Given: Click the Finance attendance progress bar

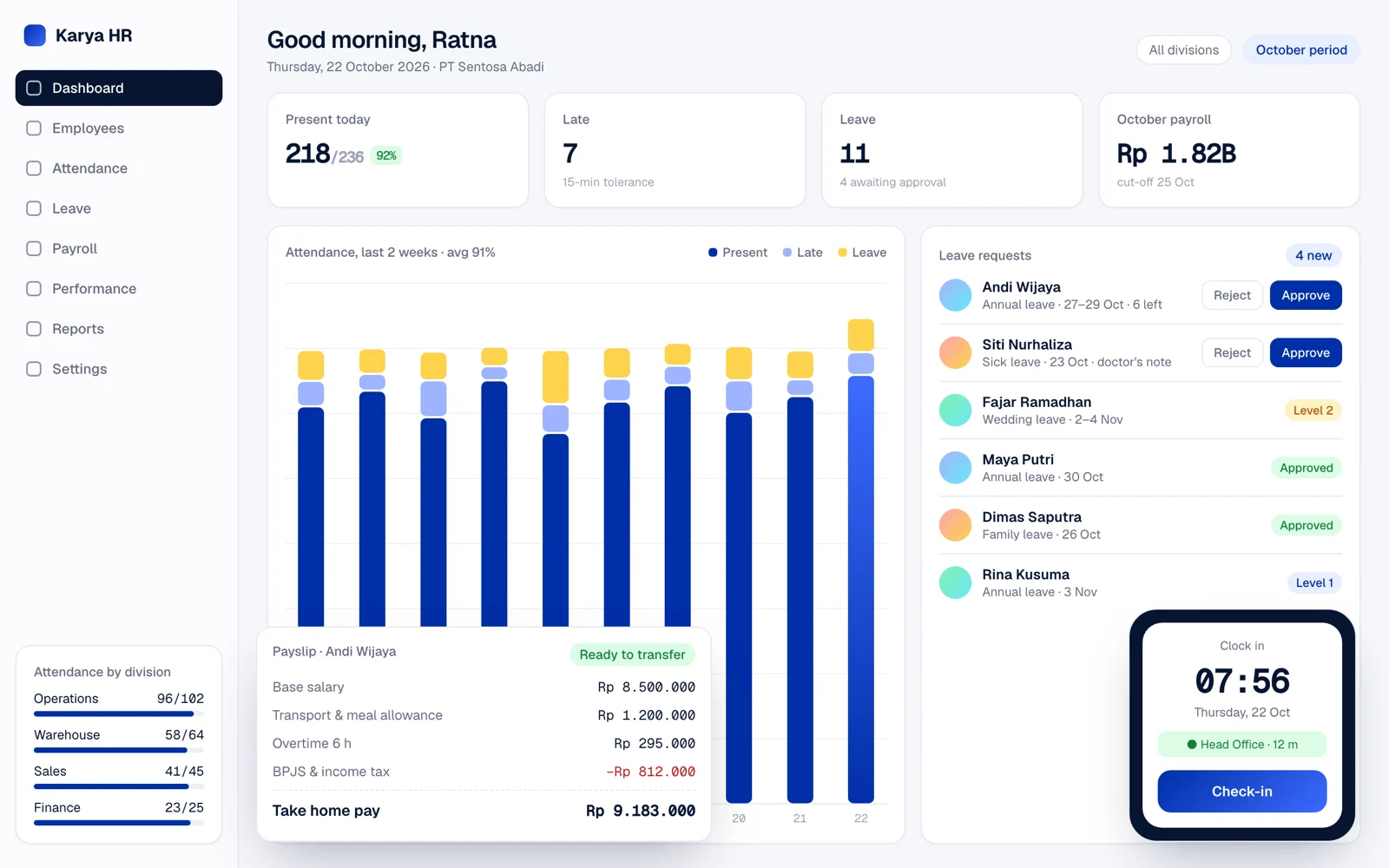Looking at the screenshot, I should [119, 823].
